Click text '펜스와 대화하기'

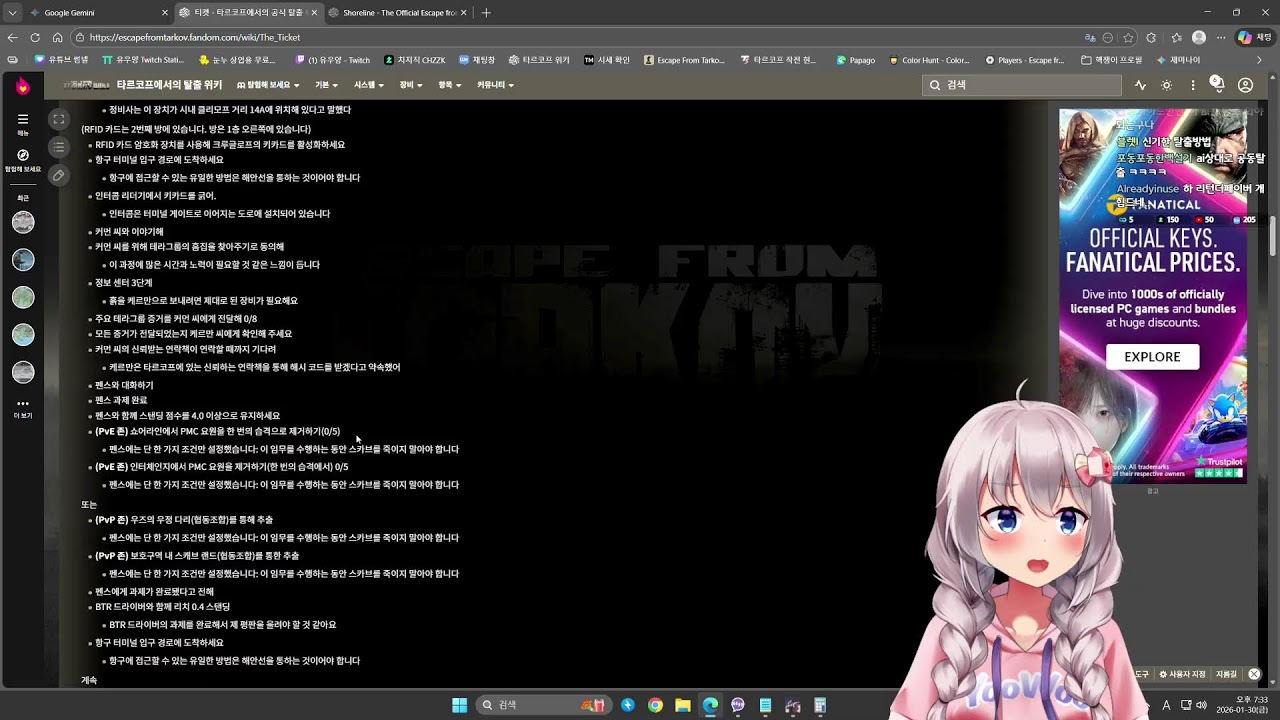click(x=124, y=385)
